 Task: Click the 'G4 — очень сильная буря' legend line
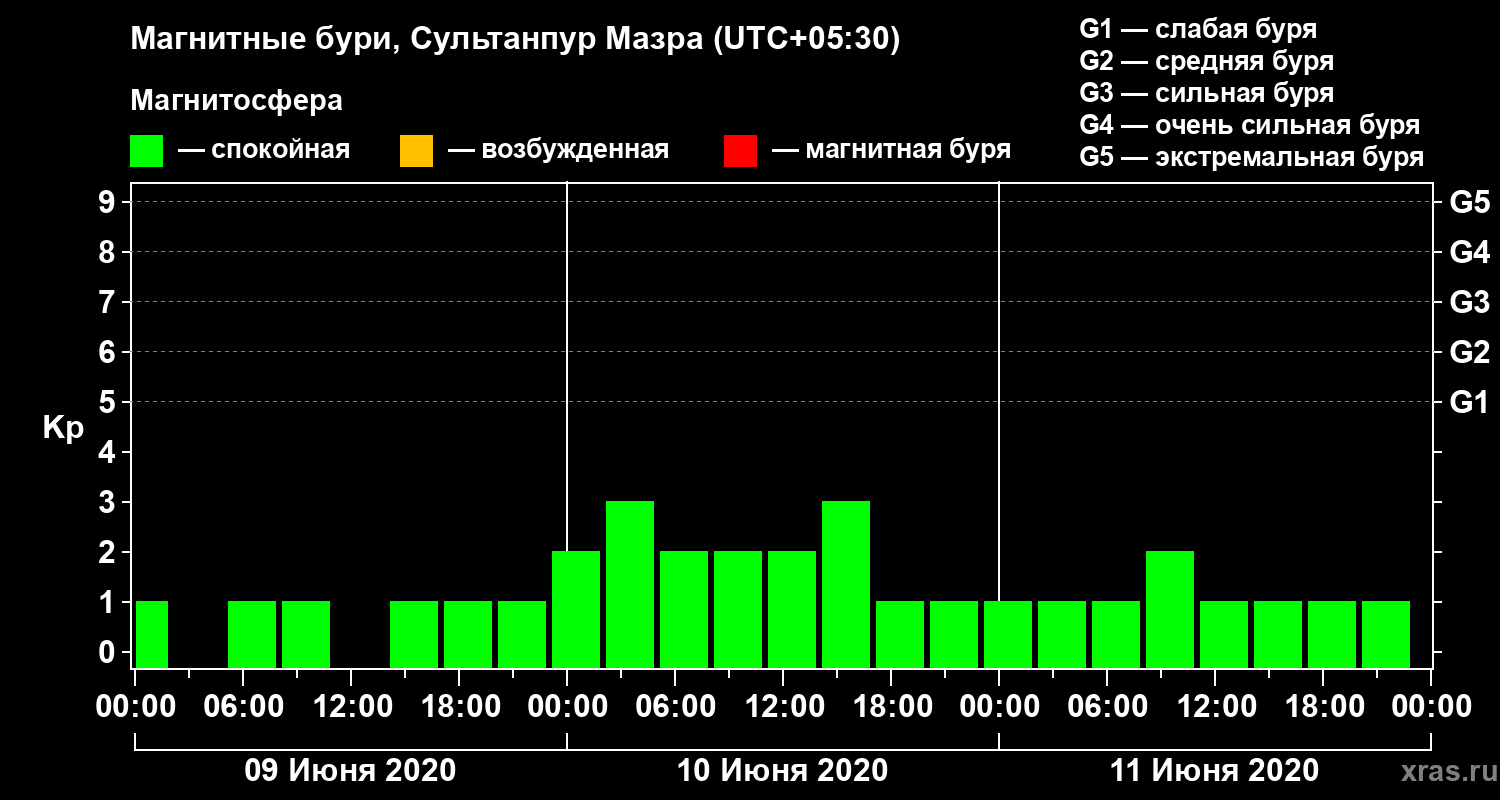pyautogui.click(x=1250, y=125)
